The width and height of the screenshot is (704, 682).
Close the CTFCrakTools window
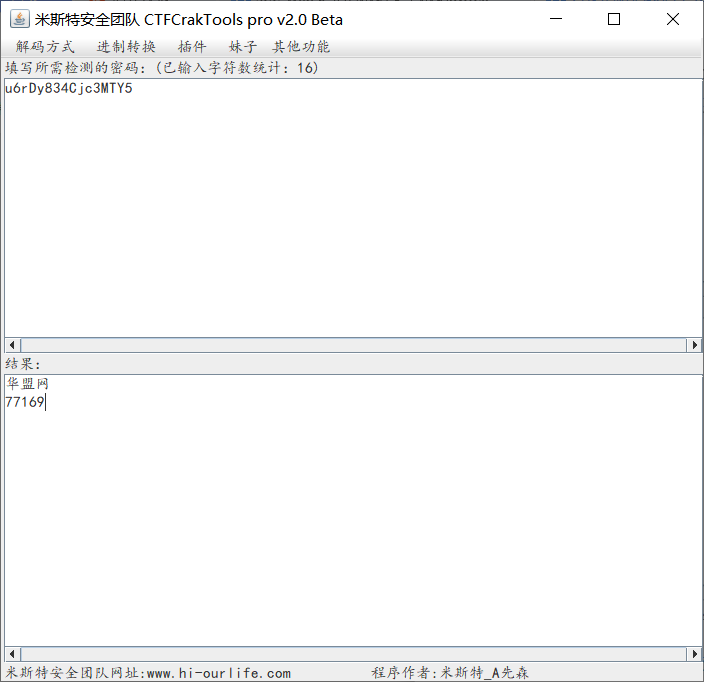pos(673,19)
